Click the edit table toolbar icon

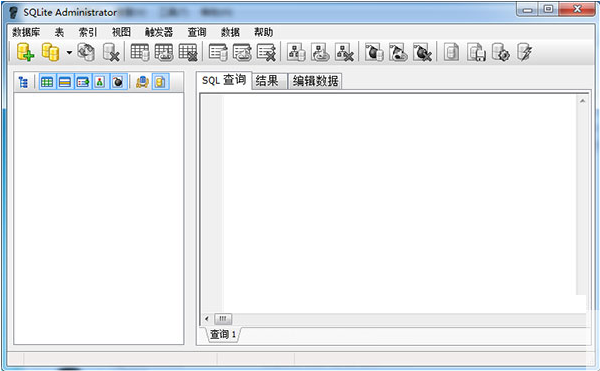[x=164, y=52]
